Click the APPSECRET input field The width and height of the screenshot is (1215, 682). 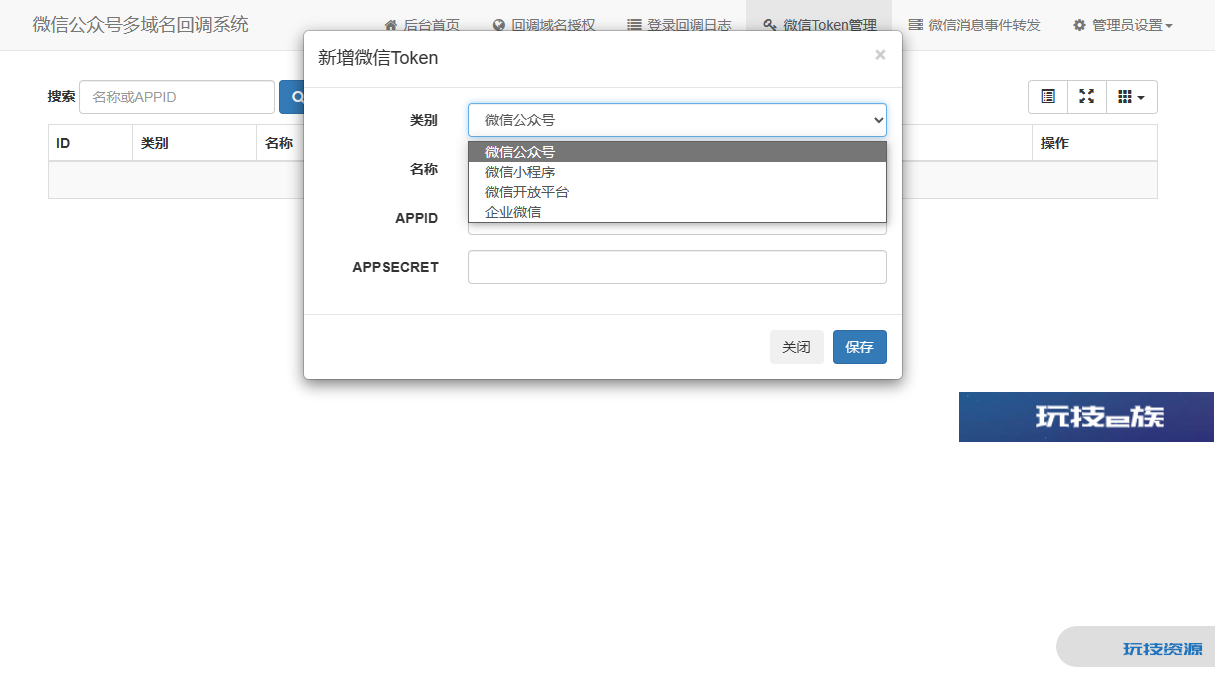pos(677,267)
